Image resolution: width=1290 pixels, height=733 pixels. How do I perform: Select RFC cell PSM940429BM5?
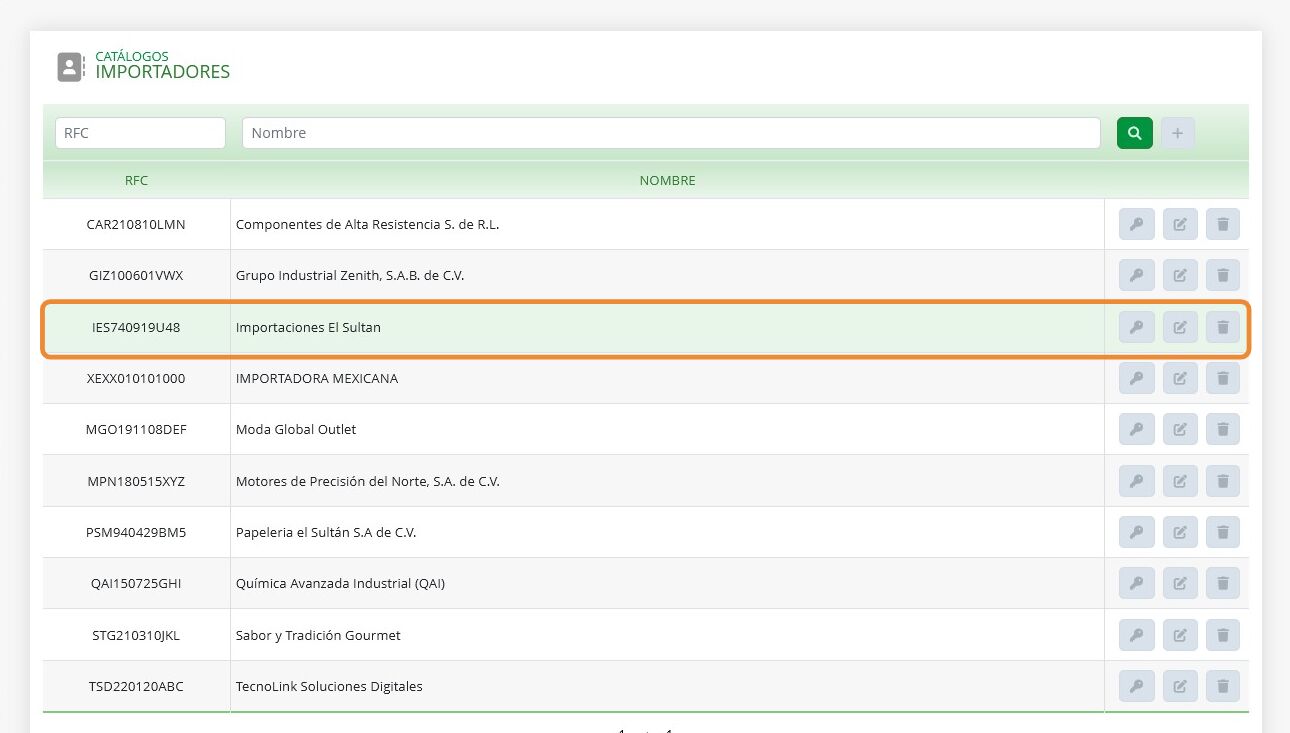tap(136, 532)
